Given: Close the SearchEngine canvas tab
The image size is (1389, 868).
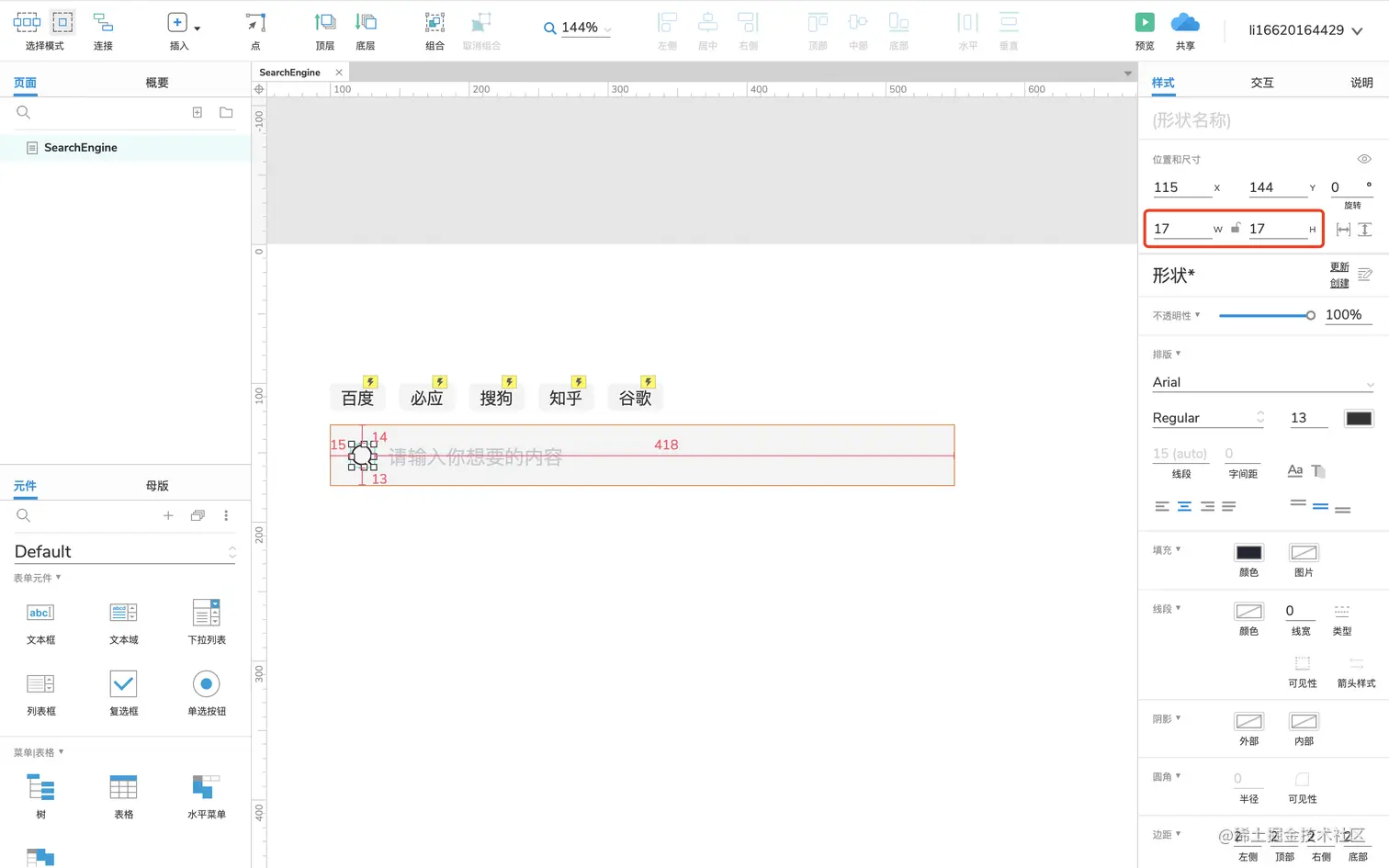Looking at the screenshot, I should pyautogui.click(x=339, y=72).
